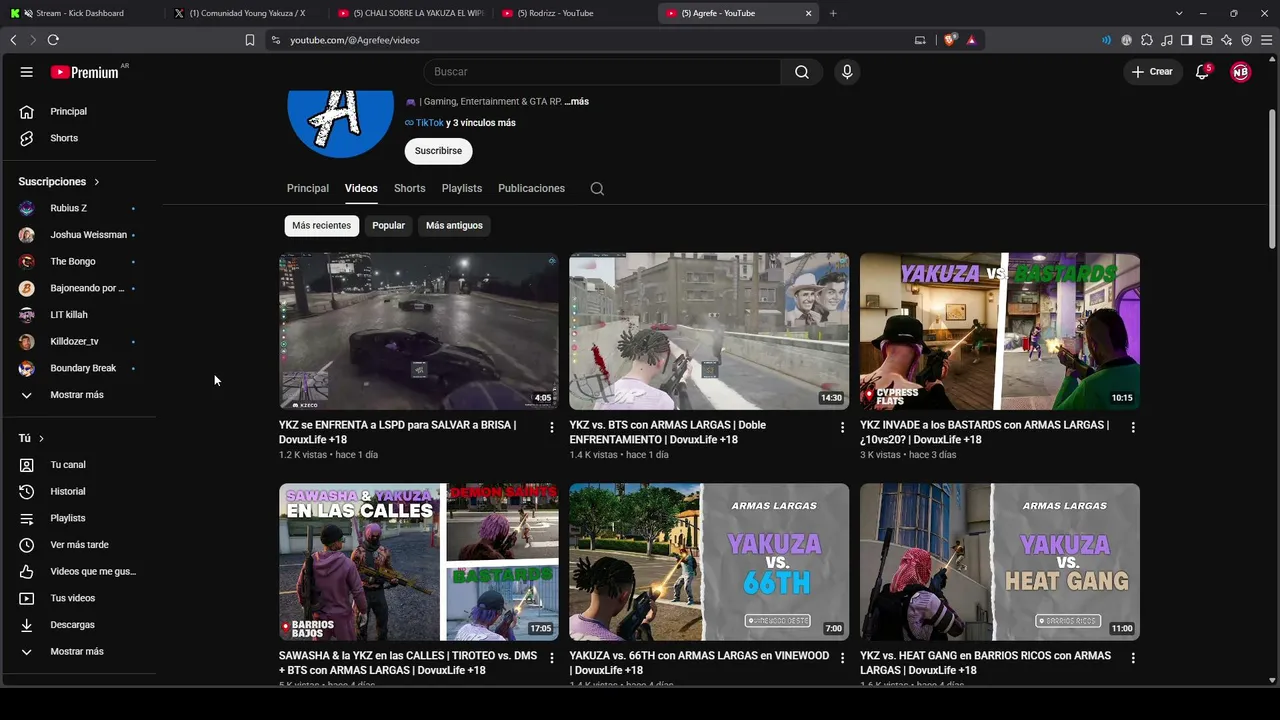Viewport: 1280px width, 720px height.
Task: Expand the Tú section arrow
Action: 41,439
